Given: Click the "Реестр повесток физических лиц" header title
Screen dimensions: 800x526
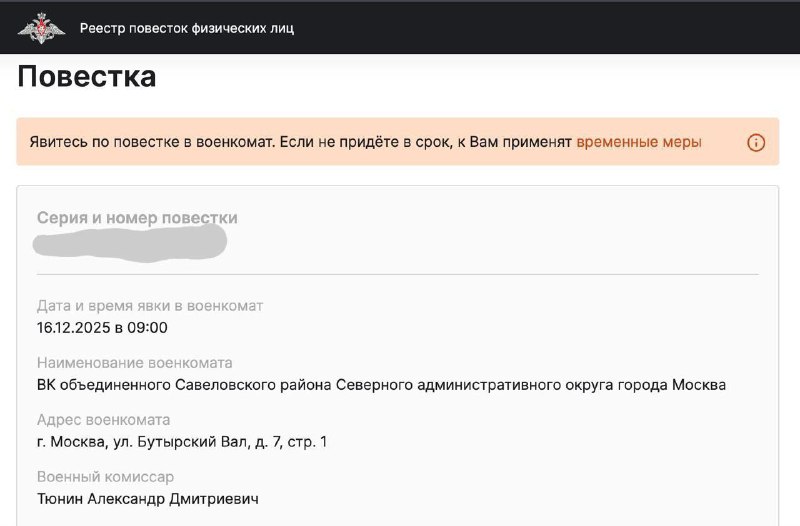Looking at the screenshot, I should (x=187, y=28).
